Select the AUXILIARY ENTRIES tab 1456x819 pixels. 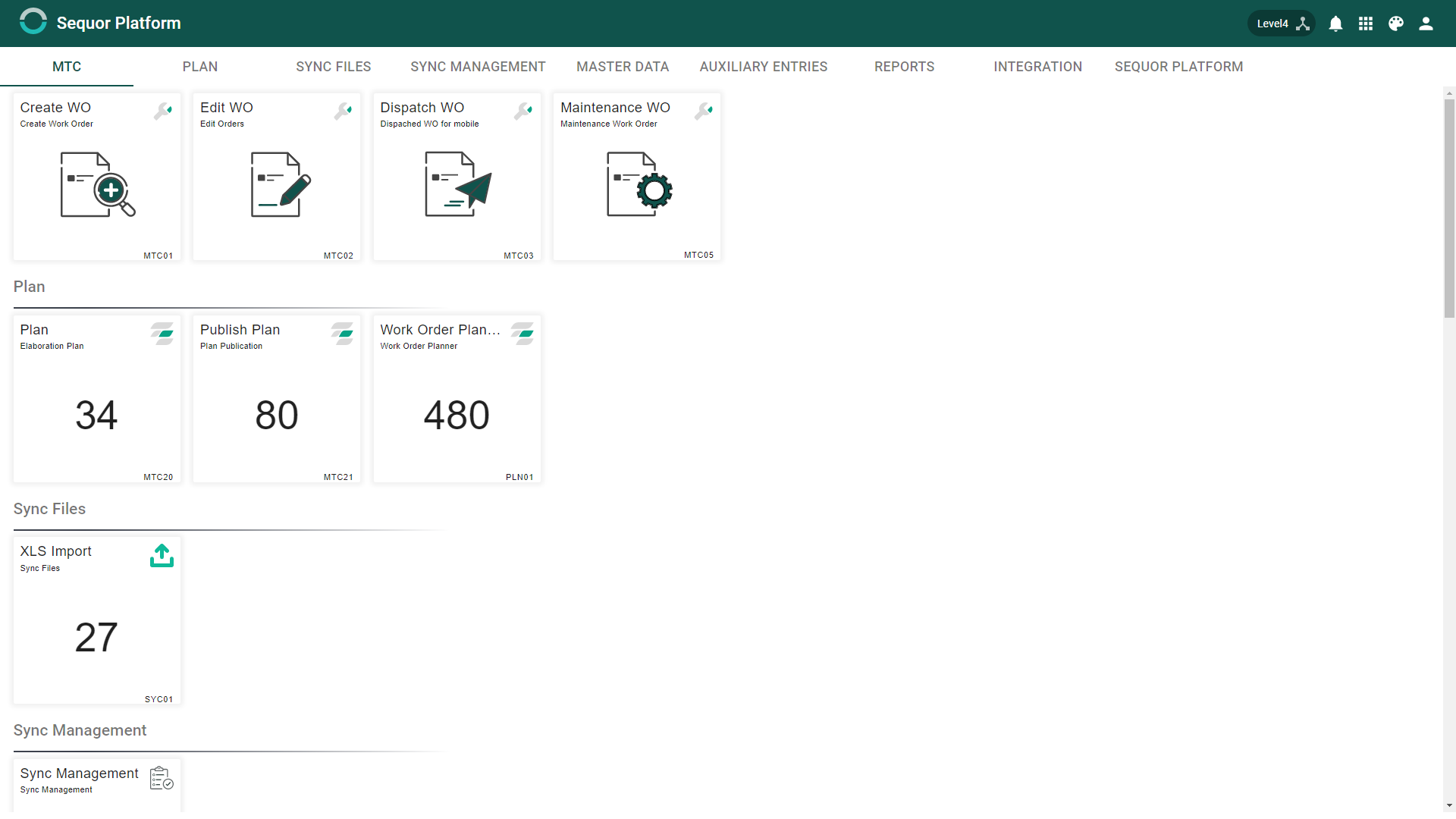click(764, 67)
